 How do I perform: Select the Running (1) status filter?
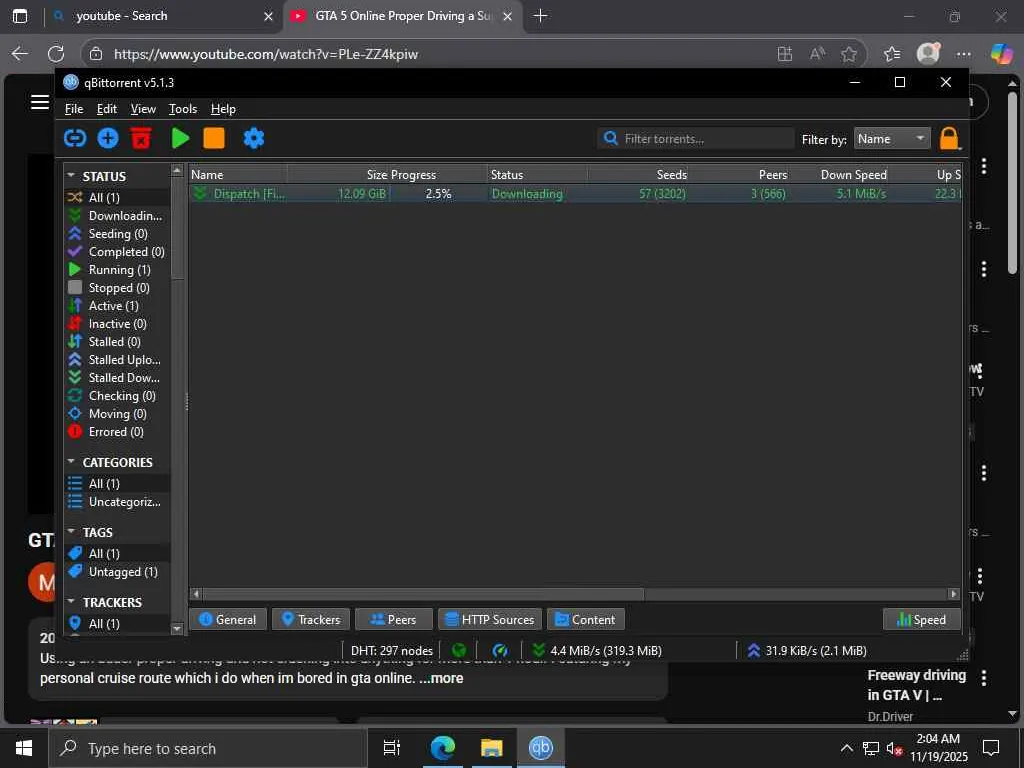click(116, 270)
